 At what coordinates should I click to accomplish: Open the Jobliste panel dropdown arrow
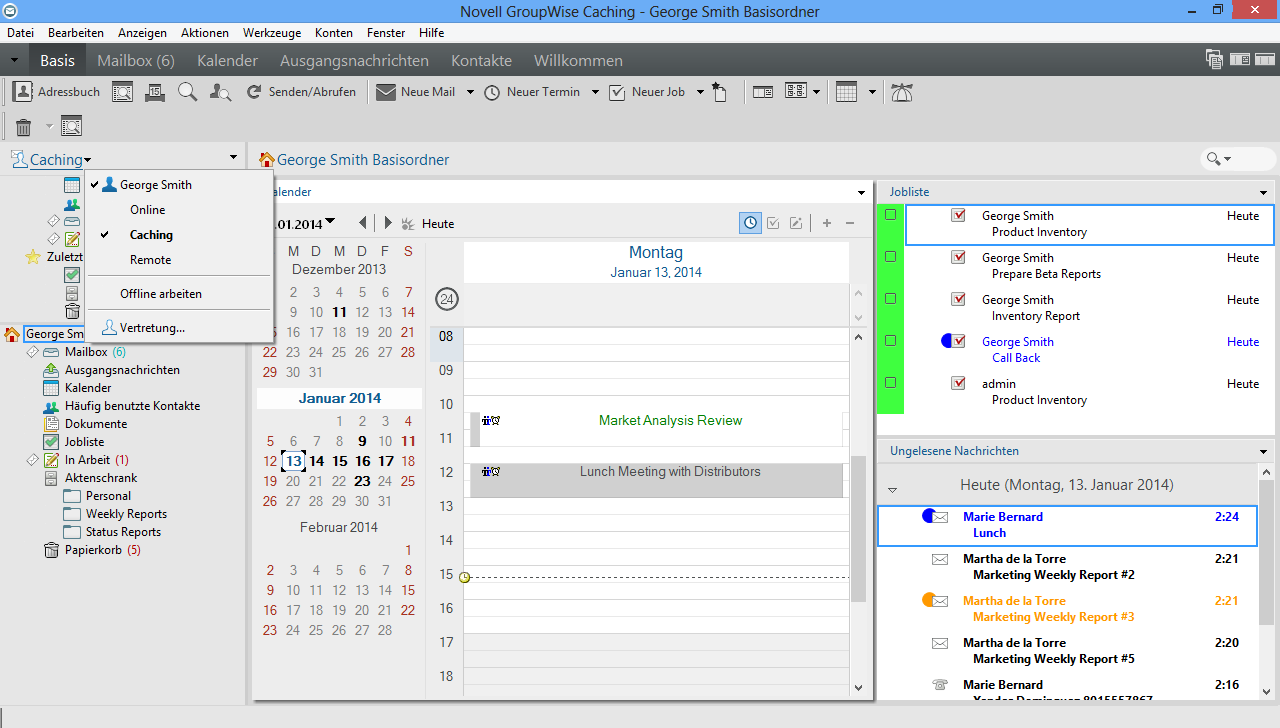pyautogui.click(x=1263, y=191)
